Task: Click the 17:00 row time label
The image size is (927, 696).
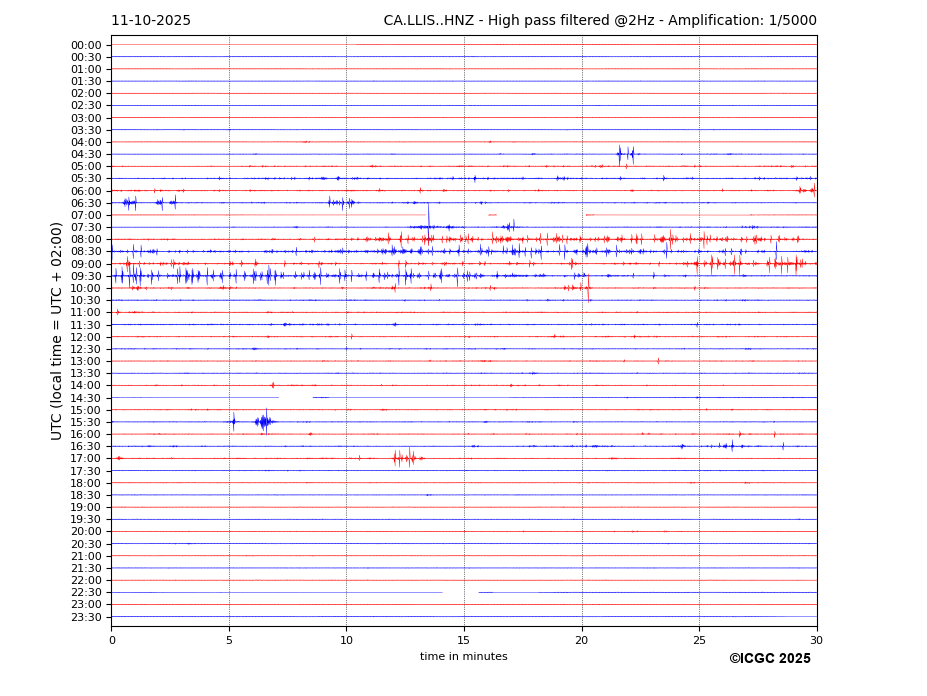Action: pos(86,459)
